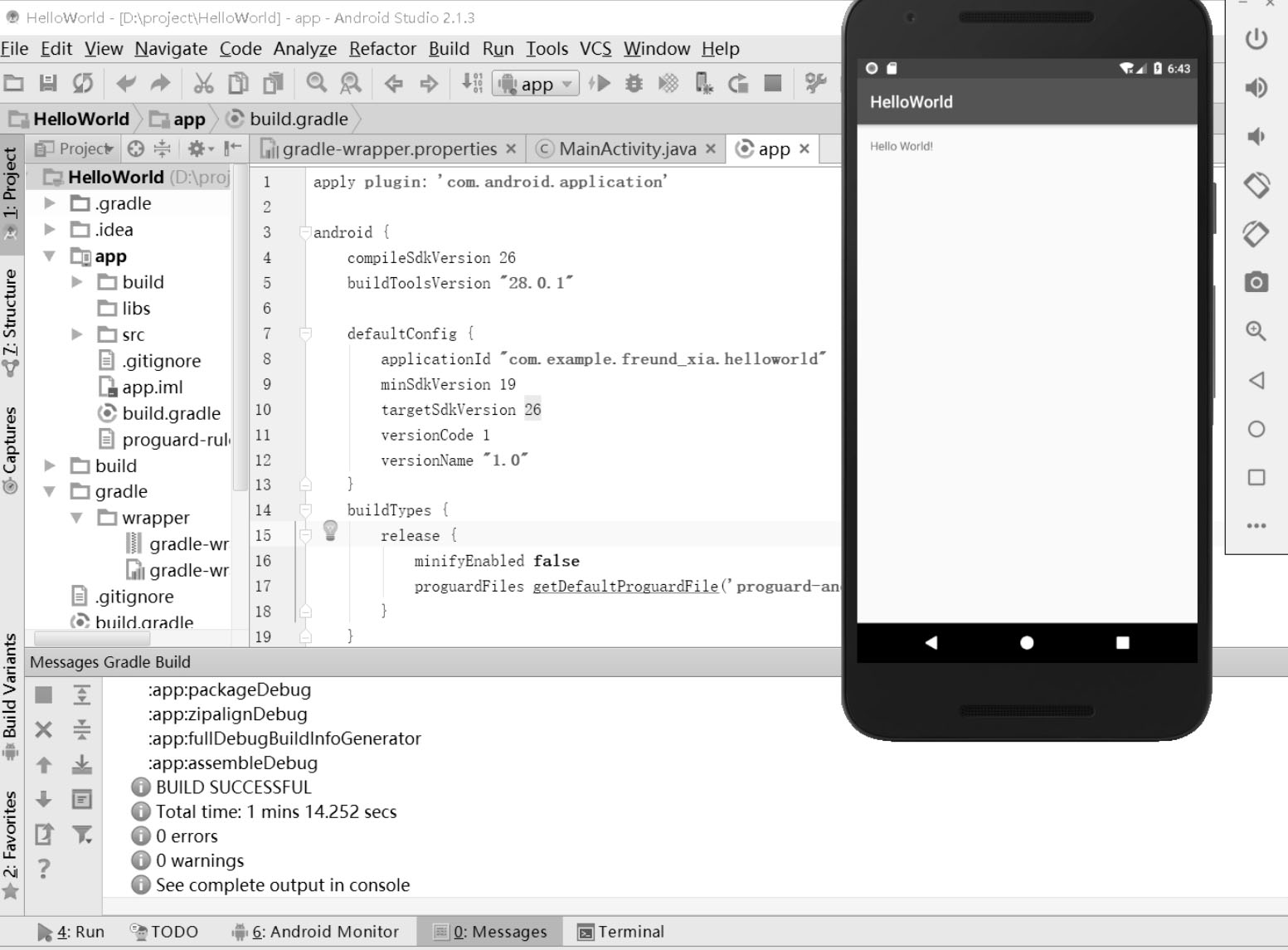
Task: Click the Cut scissors icon
Action: (203, 83)
